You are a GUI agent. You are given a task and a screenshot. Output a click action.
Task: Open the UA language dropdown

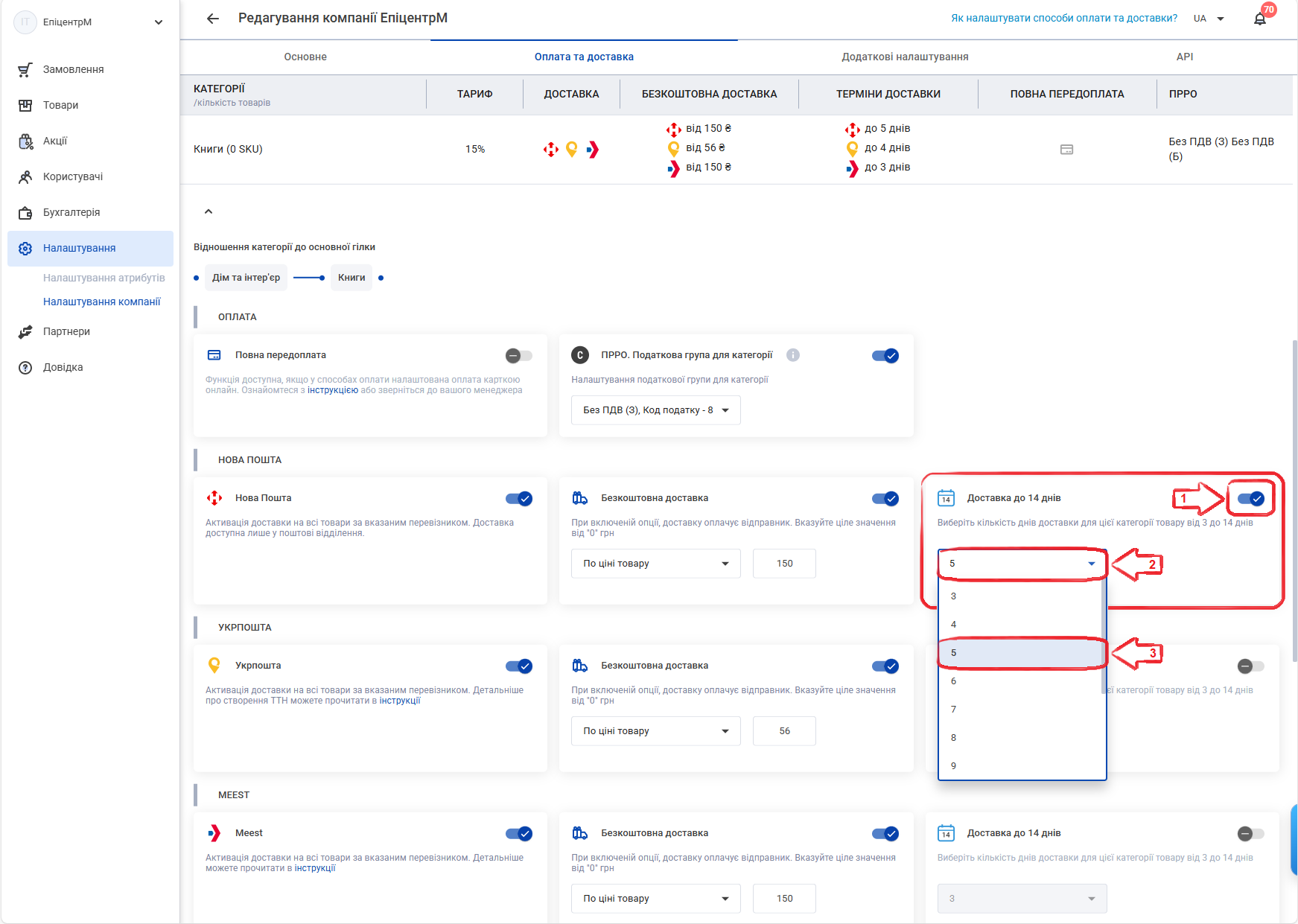(1209, 19)
